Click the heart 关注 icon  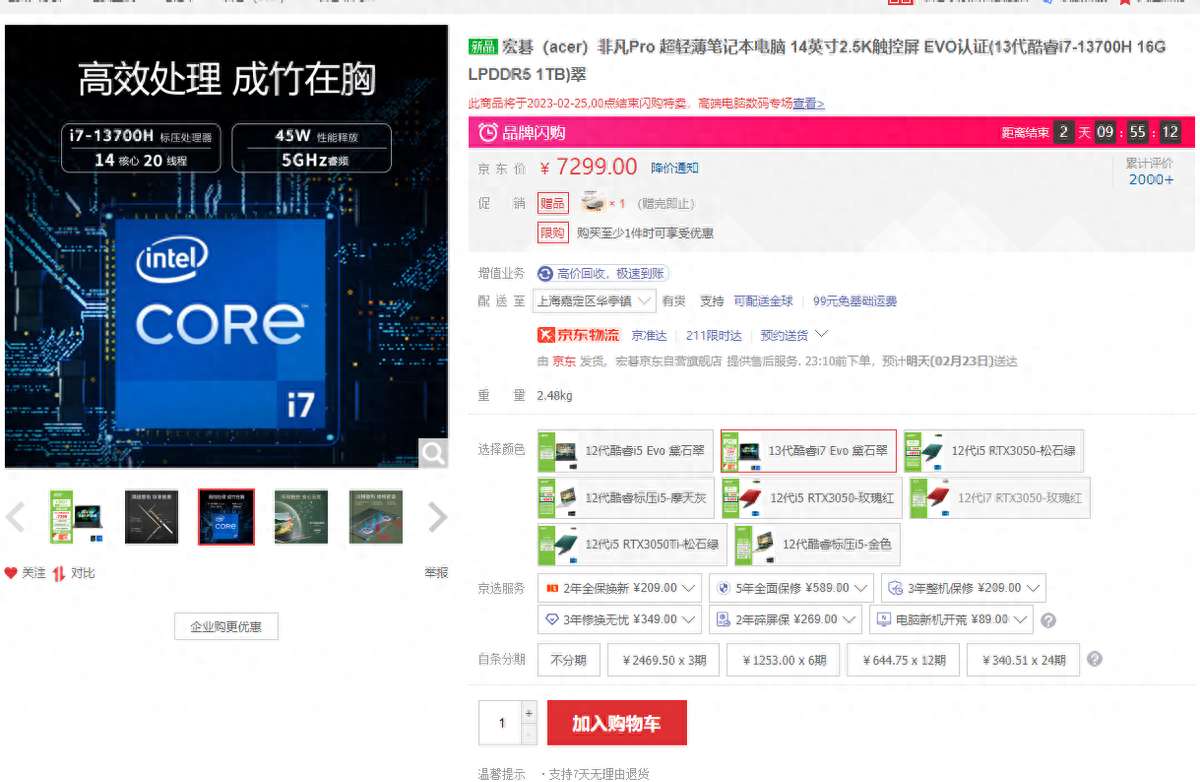point(11,573)
